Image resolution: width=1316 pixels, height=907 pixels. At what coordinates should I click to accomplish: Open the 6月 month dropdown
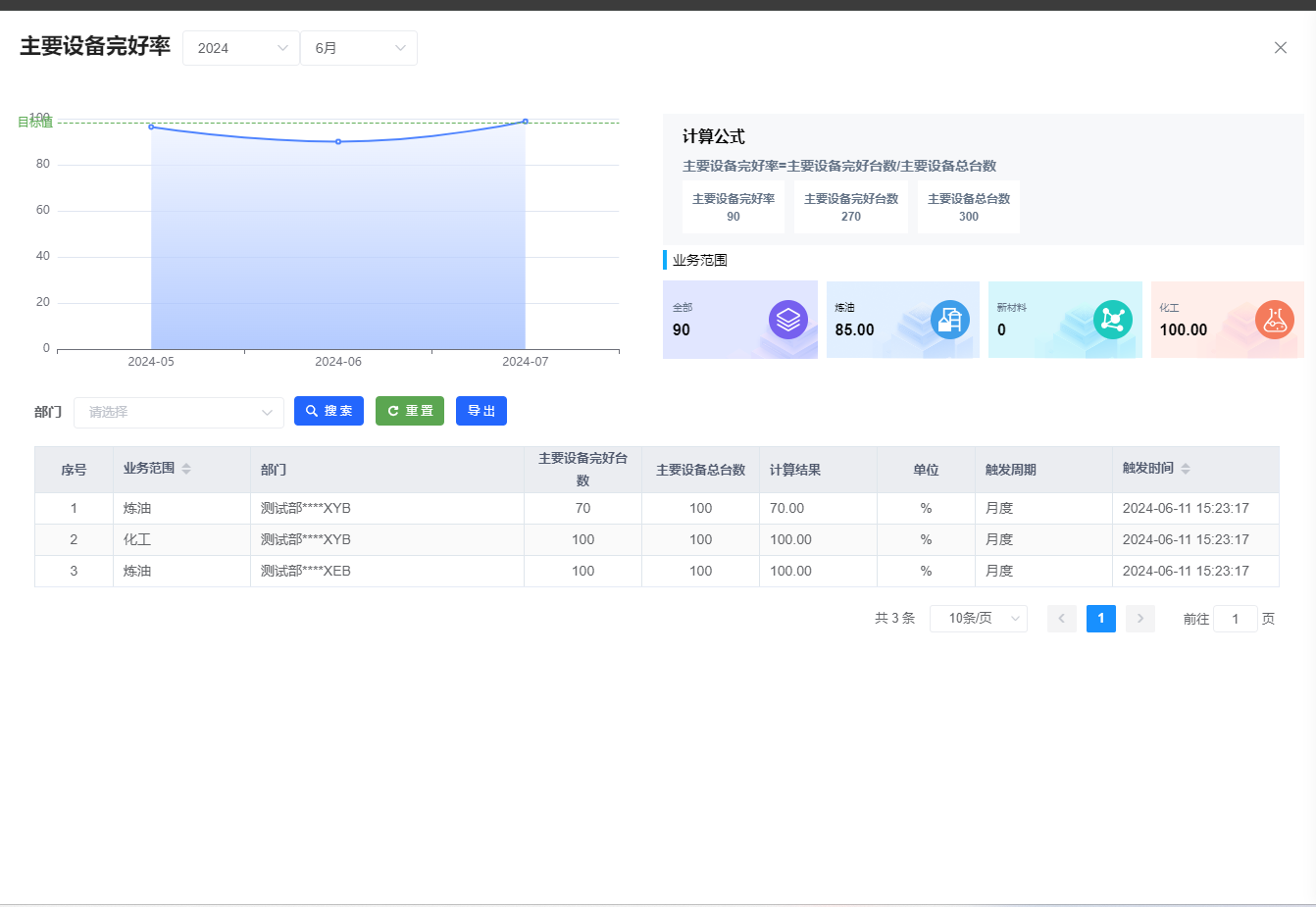tap(359, 48)
